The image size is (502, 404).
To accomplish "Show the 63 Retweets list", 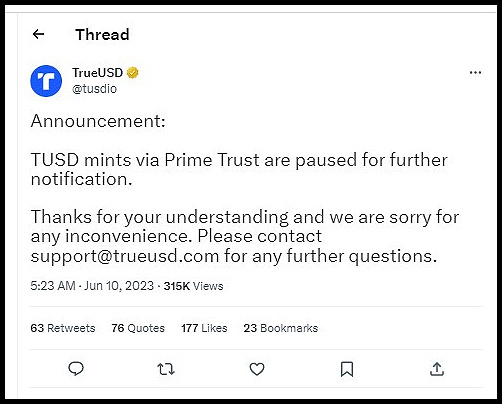I will [x=63, y=328].
